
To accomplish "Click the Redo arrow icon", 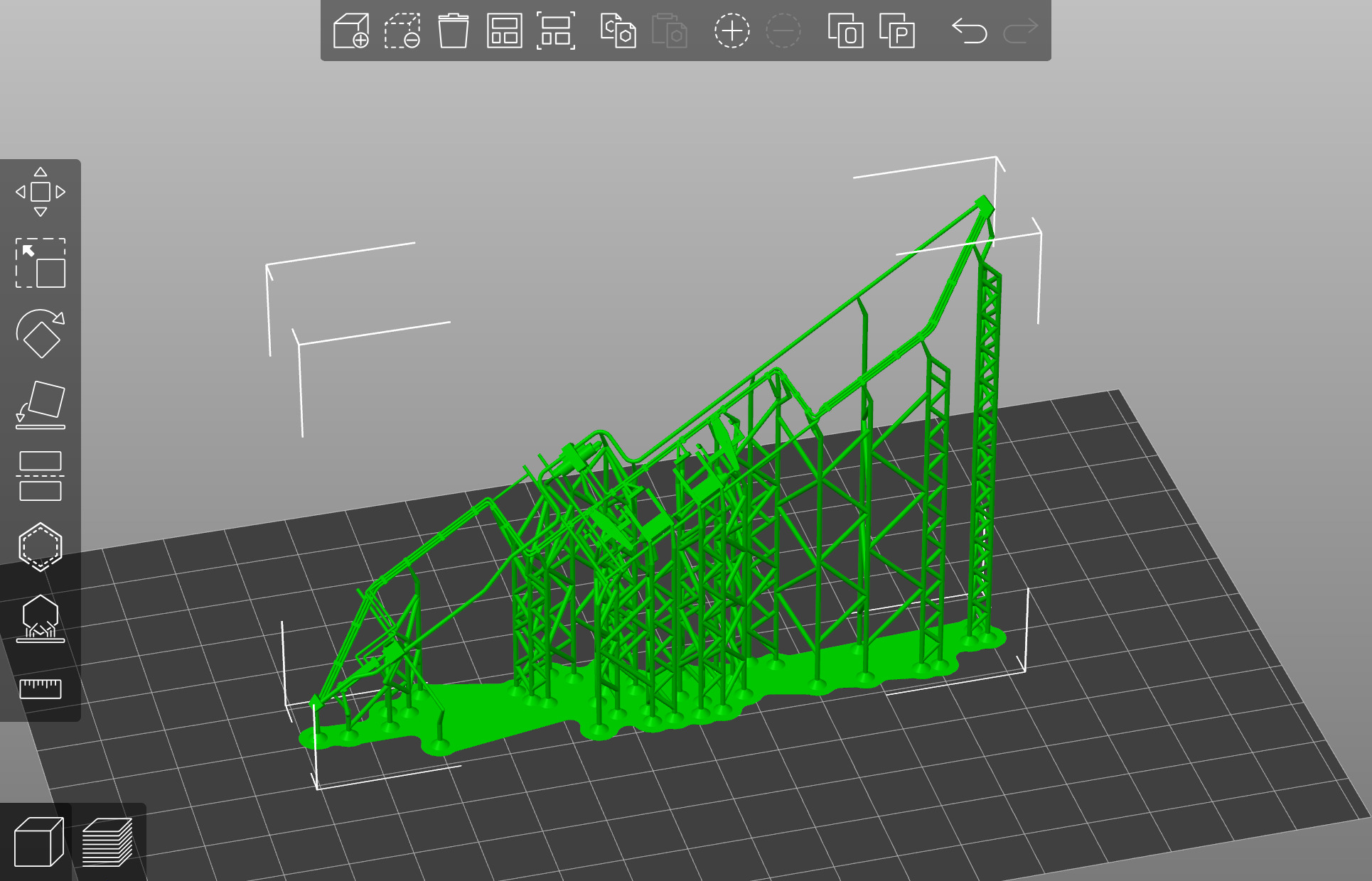I will click(x=1021, y=31).
